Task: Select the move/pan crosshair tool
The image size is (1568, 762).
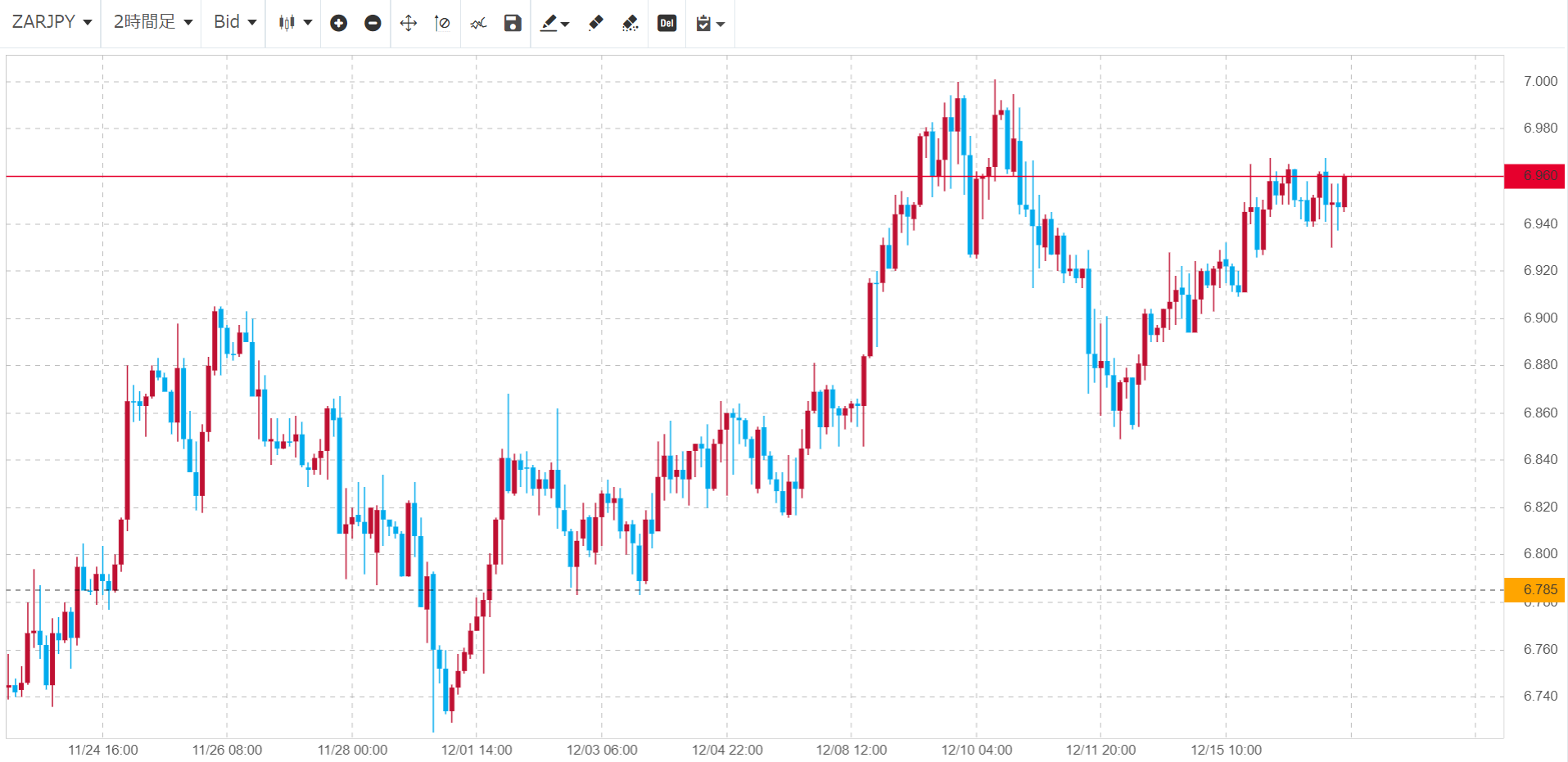Action: [409, 23]
